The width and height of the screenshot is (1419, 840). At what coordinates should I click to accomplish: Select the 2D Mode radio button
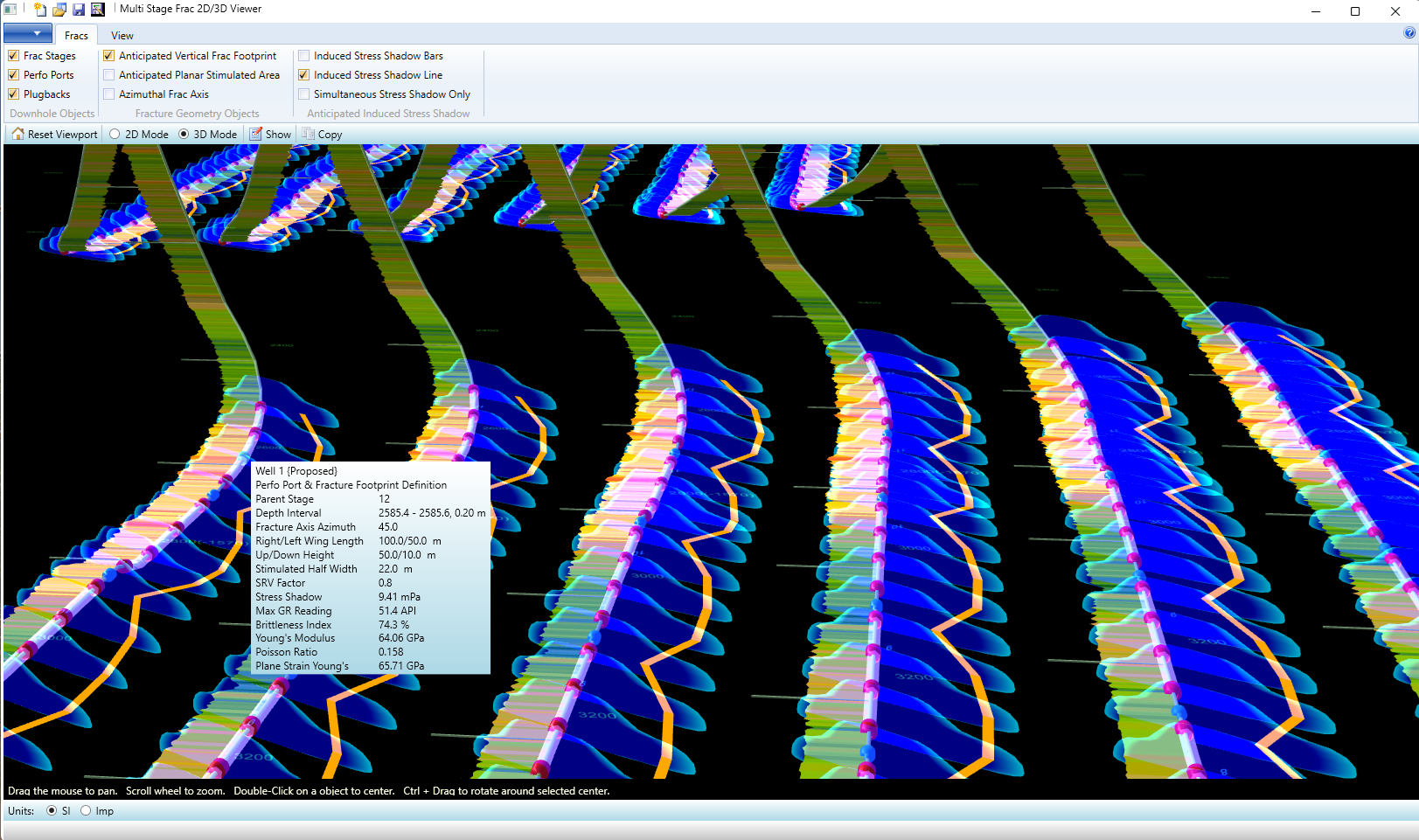[115, 134]
